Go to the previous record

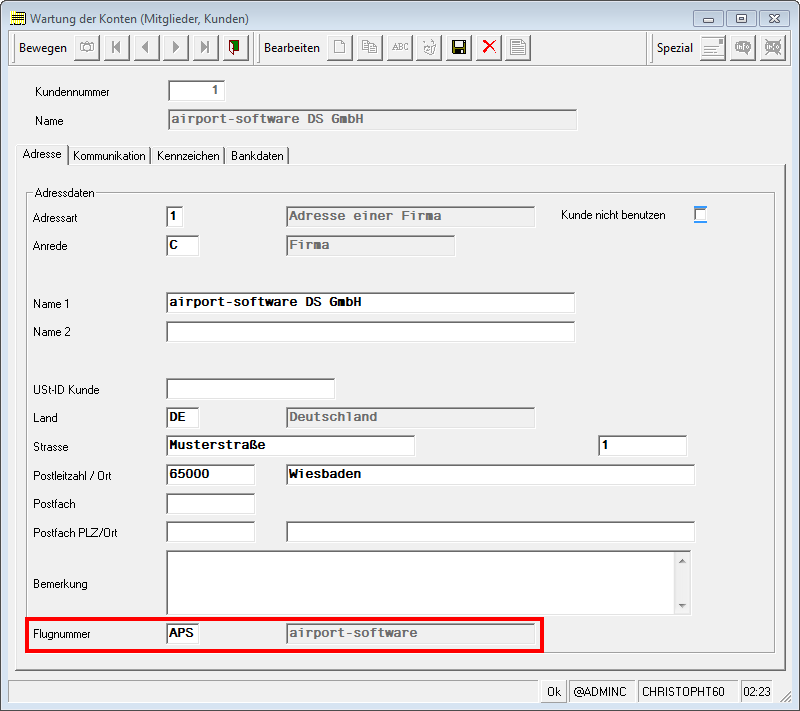[x=146, y=48]
